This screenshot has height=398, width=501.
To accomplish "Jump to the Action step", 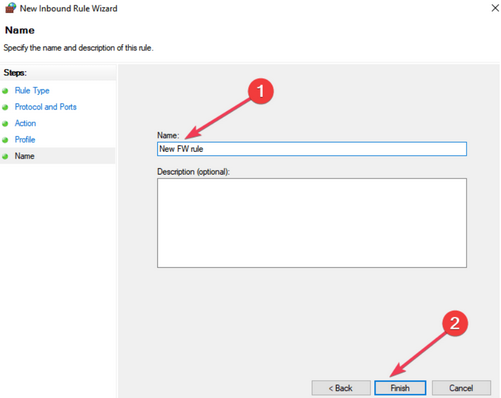I will (25, 123).
